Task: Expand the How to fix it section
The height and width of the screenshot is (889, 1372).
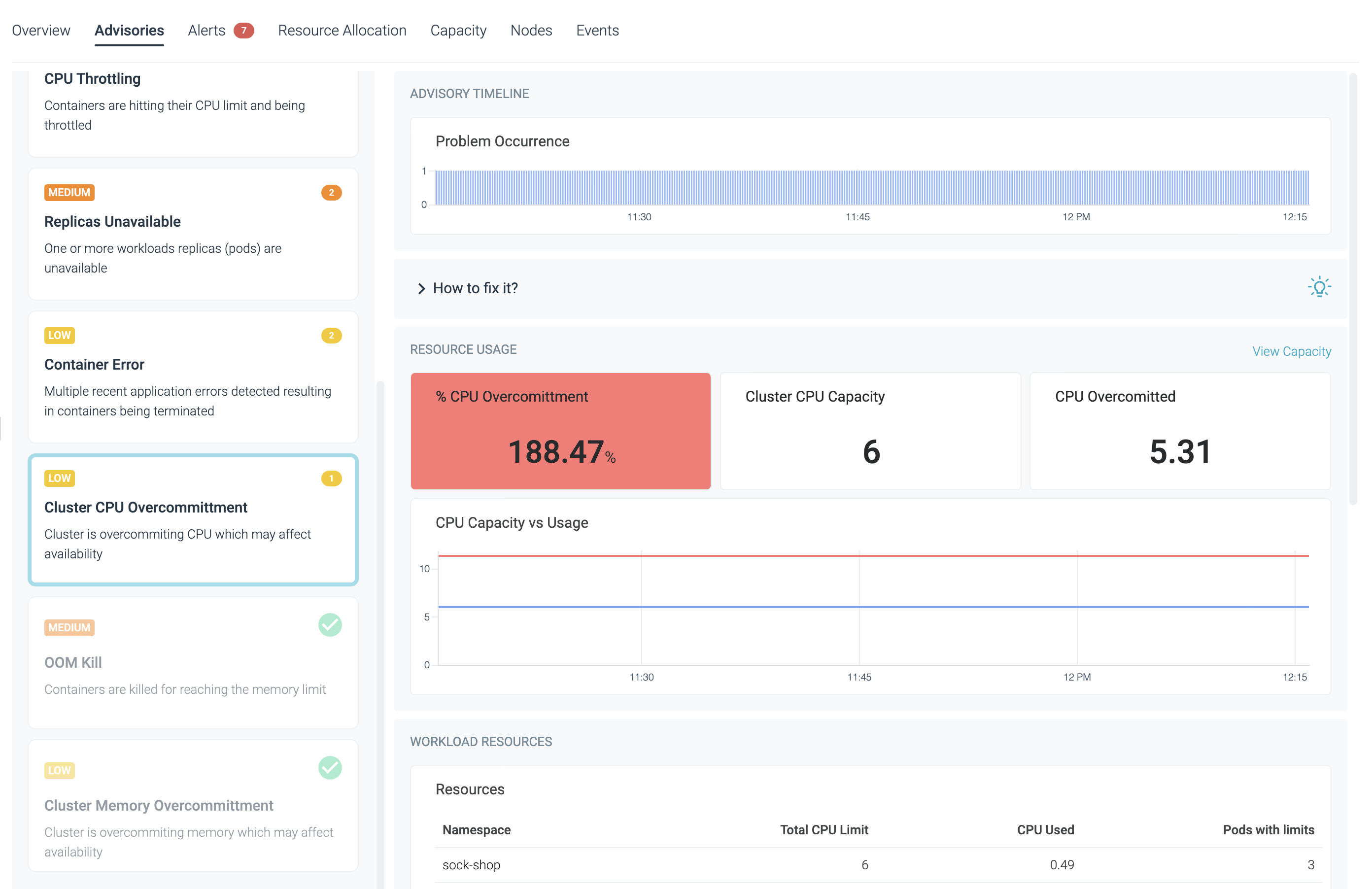Action: click(475, 288)
